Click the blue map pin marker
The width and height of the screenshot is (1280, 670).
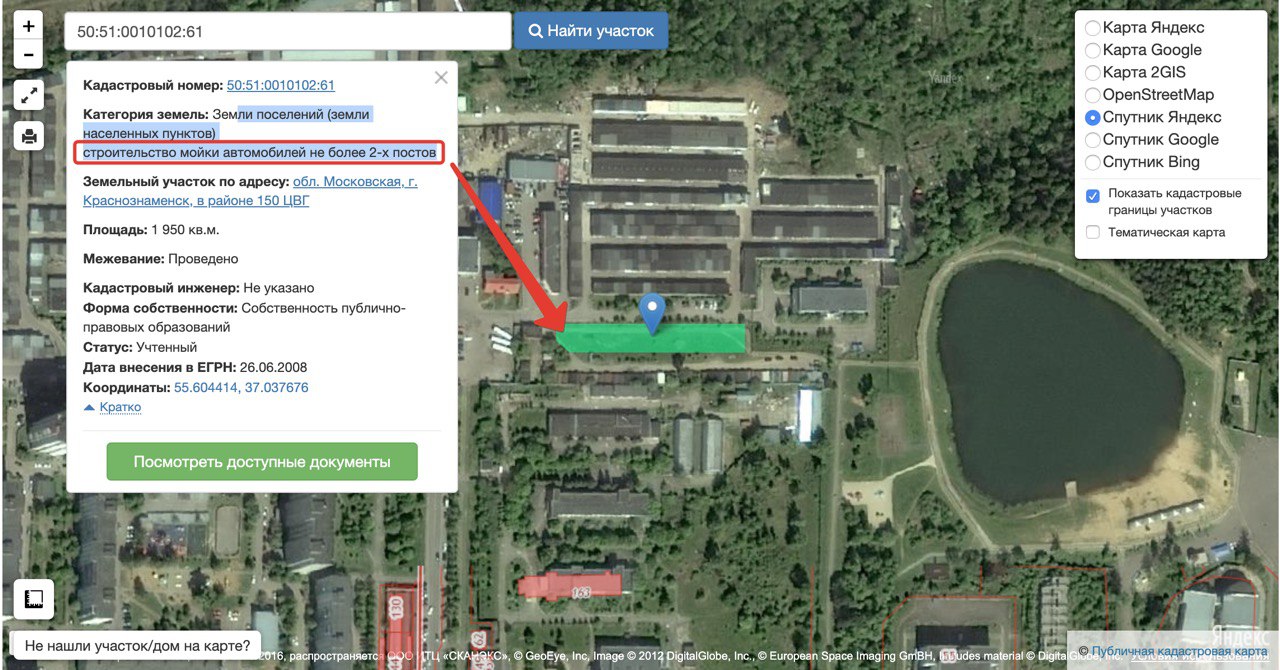(652, 313)
